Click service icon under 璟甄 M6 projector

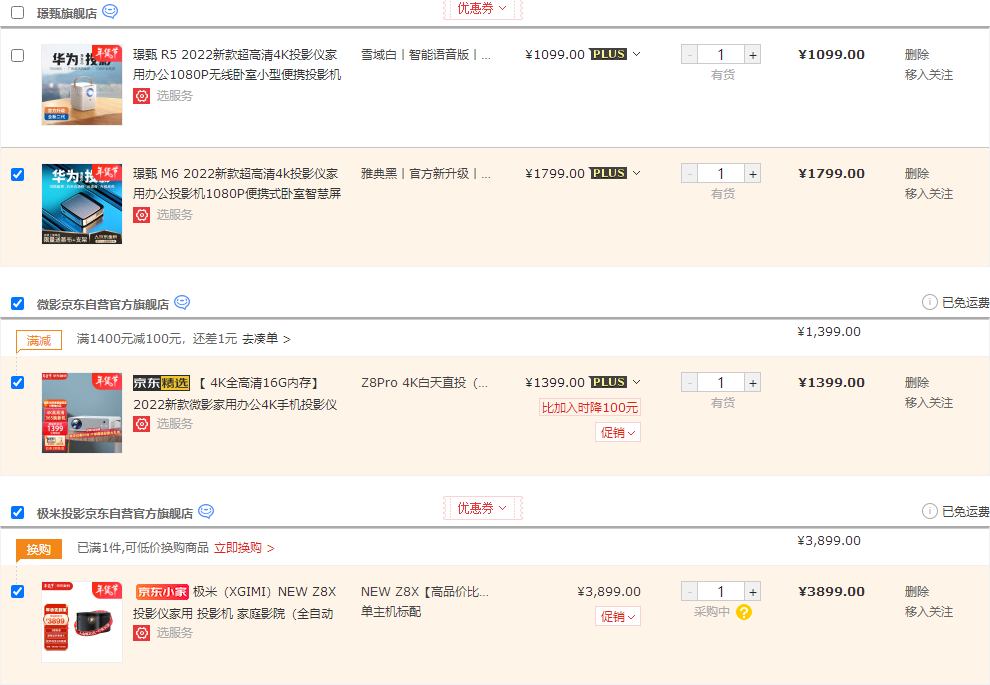coord(141,215)
